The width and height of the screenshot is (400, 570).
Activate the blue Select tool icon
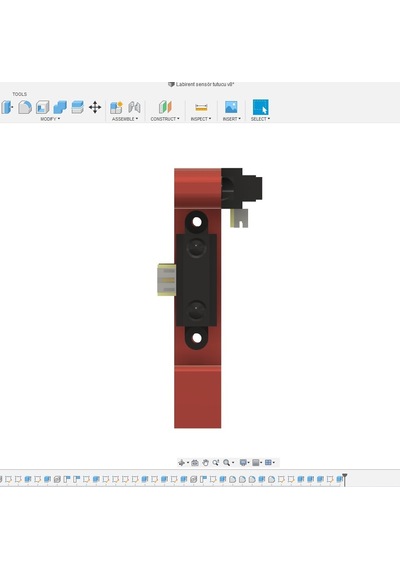pos(260,107)
